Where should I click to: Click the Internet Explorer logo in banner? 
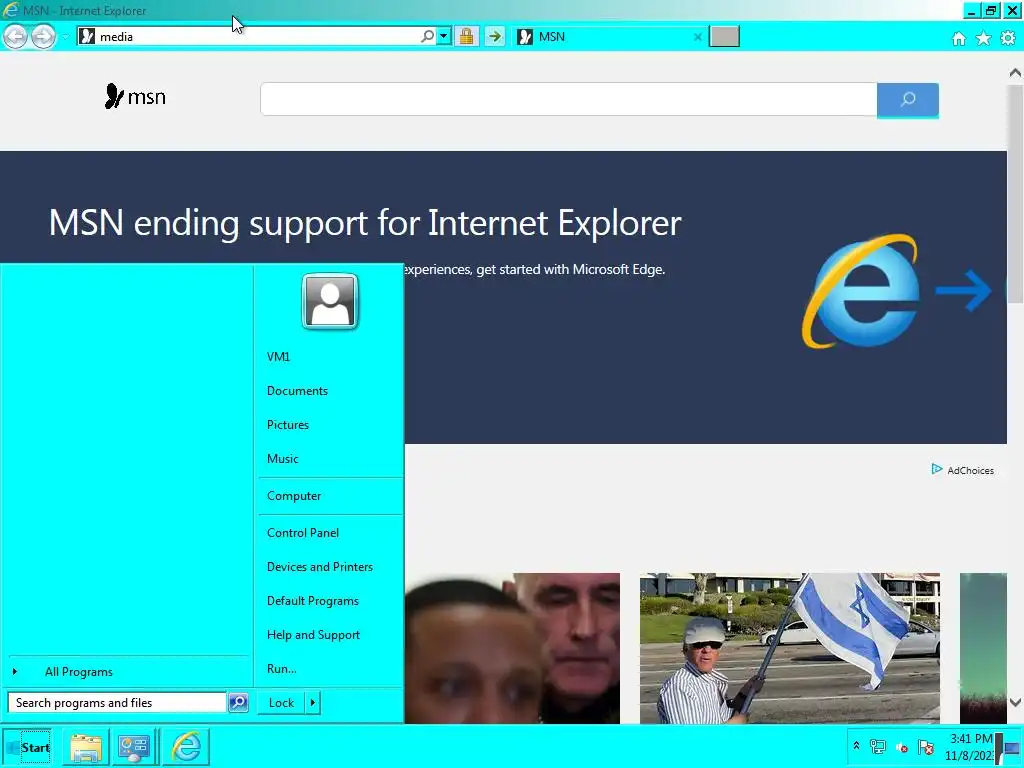click(x=861, y=291)
